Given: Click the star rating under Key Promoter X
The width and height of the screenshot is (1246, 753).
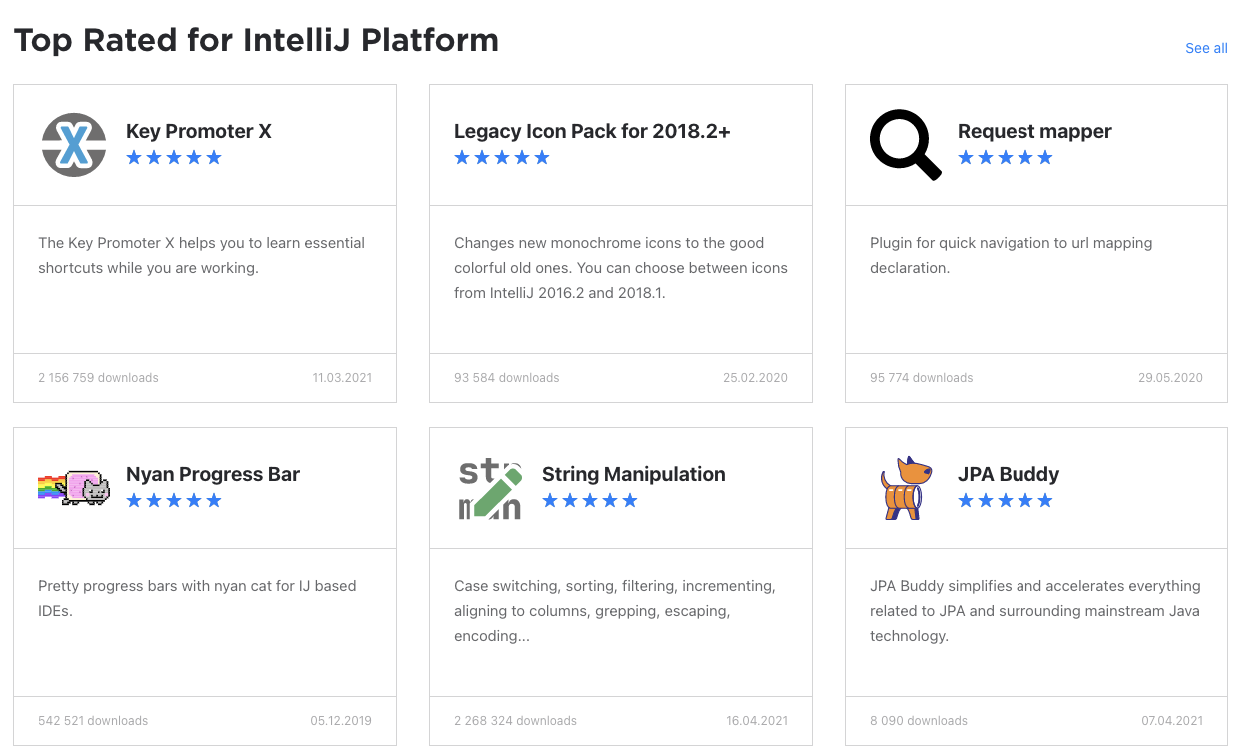Looking at the screenshot, I should click(x=174, y=157).
